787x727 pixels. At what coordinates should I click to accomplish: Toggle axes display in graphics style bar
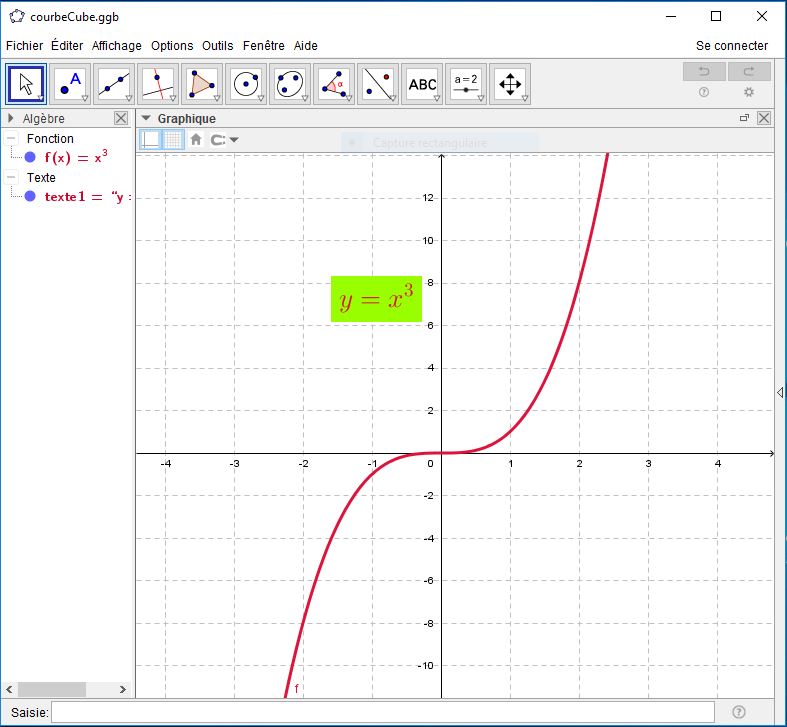pyautogui.click(x=151, y=139)
